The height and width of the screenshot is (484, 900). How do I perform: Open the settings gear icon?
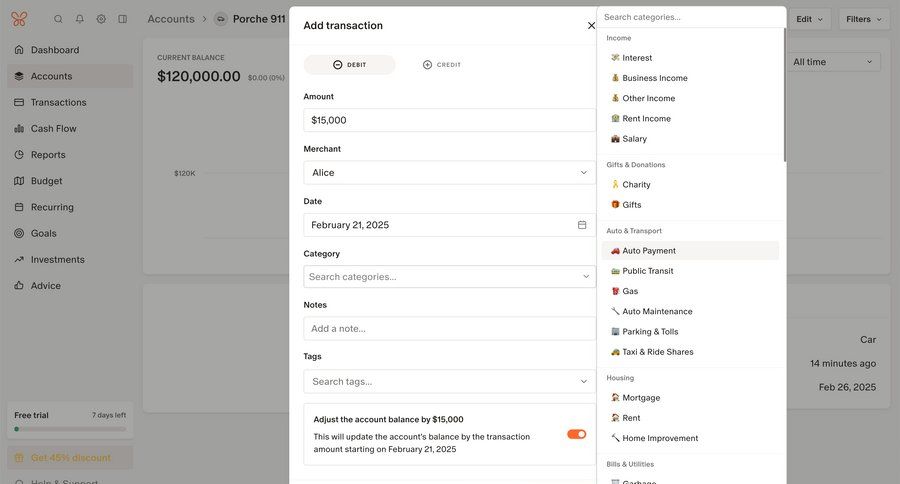[x=101, y=19]
